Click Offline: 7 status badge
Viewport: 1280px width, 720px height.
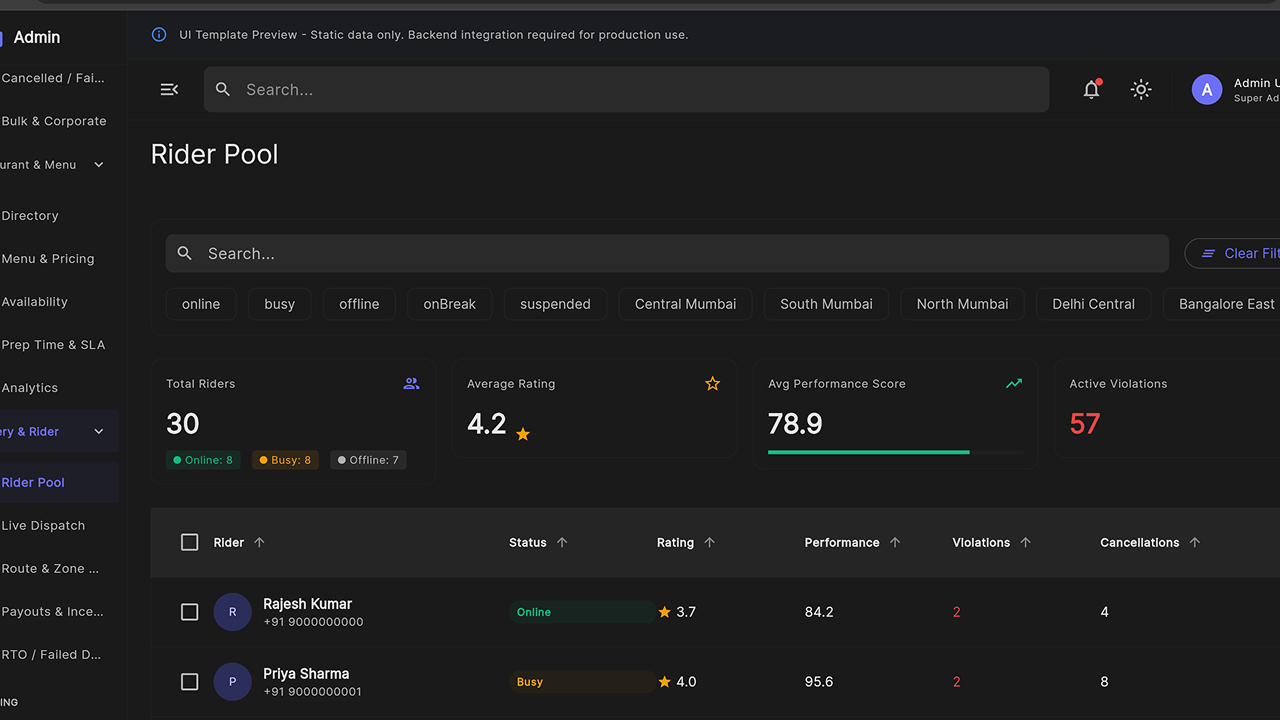pos(368,460)
